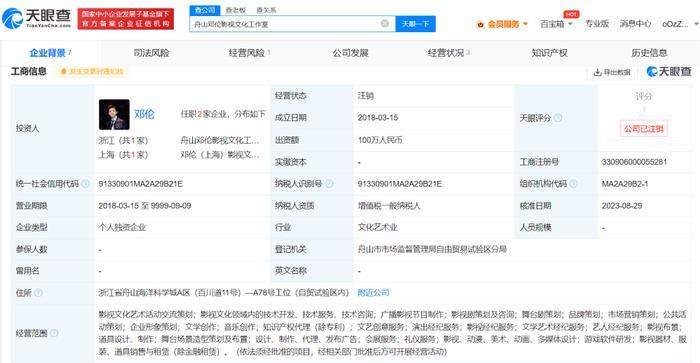Click the Tianyancha logo to go home

[37, 18]
